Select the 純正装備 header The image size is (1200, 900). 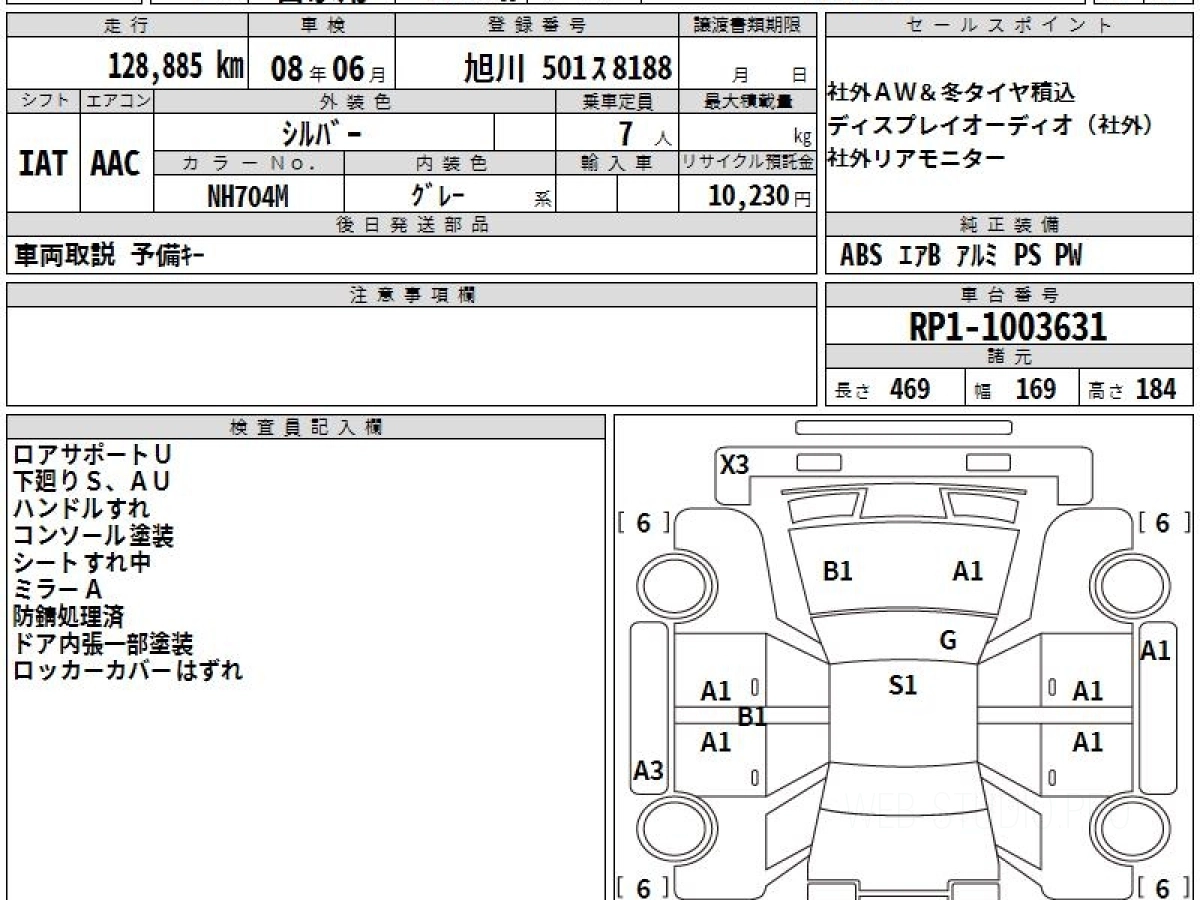coord(1010,225)
